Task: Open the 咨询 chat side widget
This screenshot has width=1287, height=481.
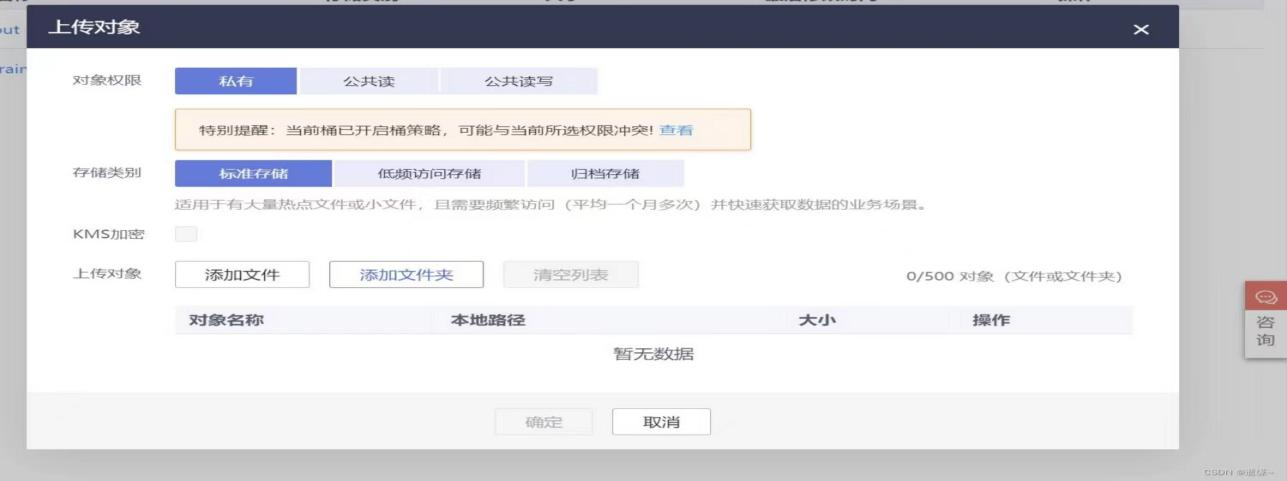Action: 1265,318
